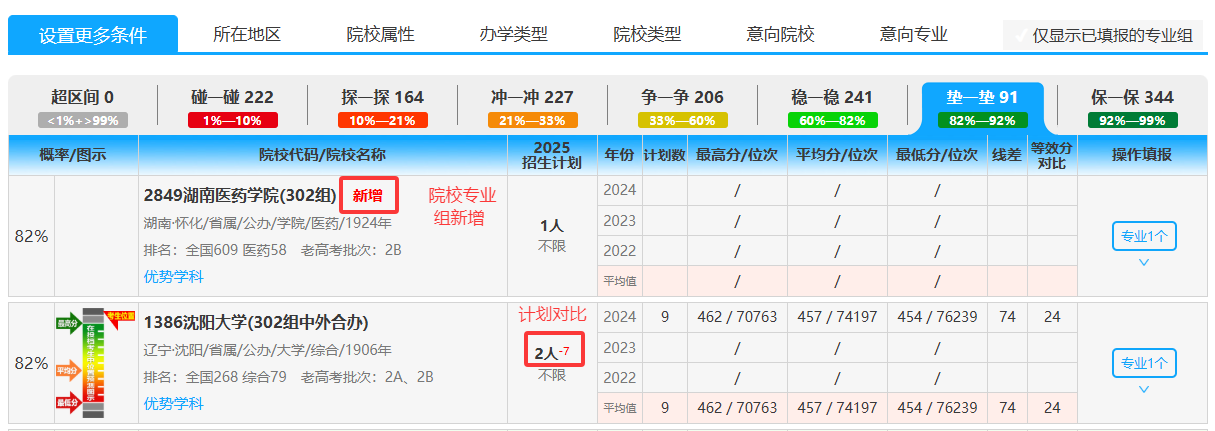Select the 稳一稳 241 tab
The image size is (1215, 431).
pyautogui.click(x=832, y=97)
